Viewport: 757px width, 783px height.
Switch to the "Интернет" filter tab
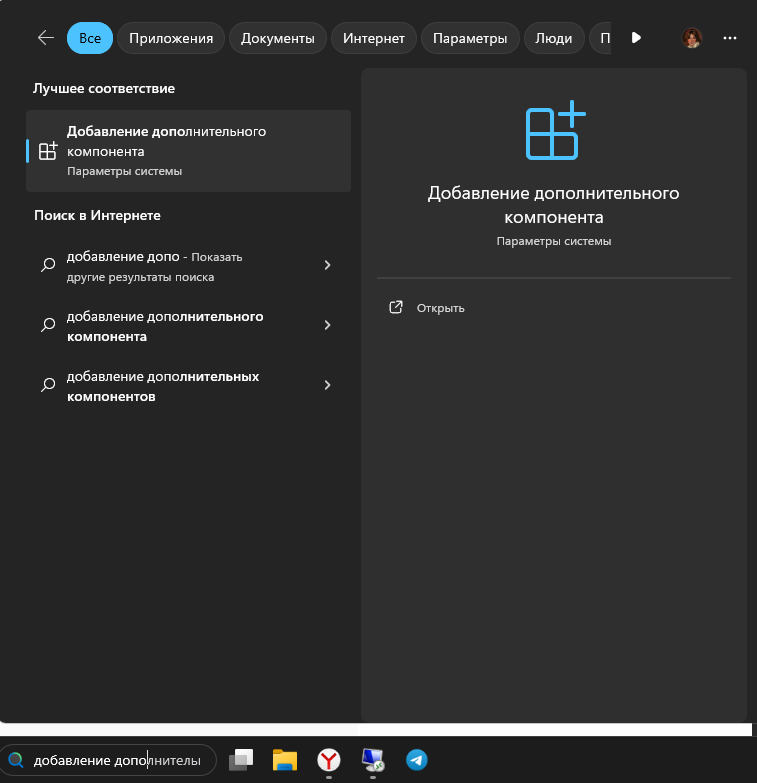tap(374, 38)
